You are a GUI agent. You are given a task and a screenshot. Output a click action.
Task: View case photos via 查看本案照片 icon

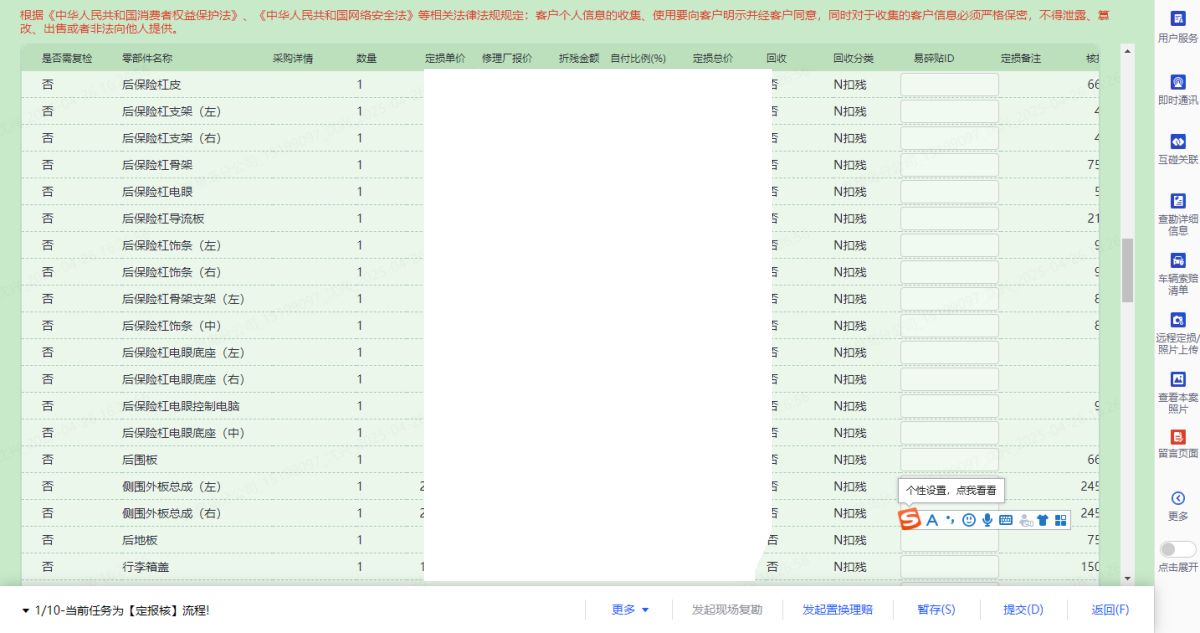tap(1177, 379)
